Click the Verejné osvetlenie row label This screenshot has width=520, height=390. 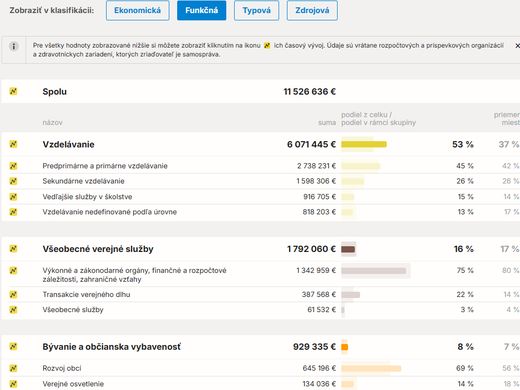73,384
